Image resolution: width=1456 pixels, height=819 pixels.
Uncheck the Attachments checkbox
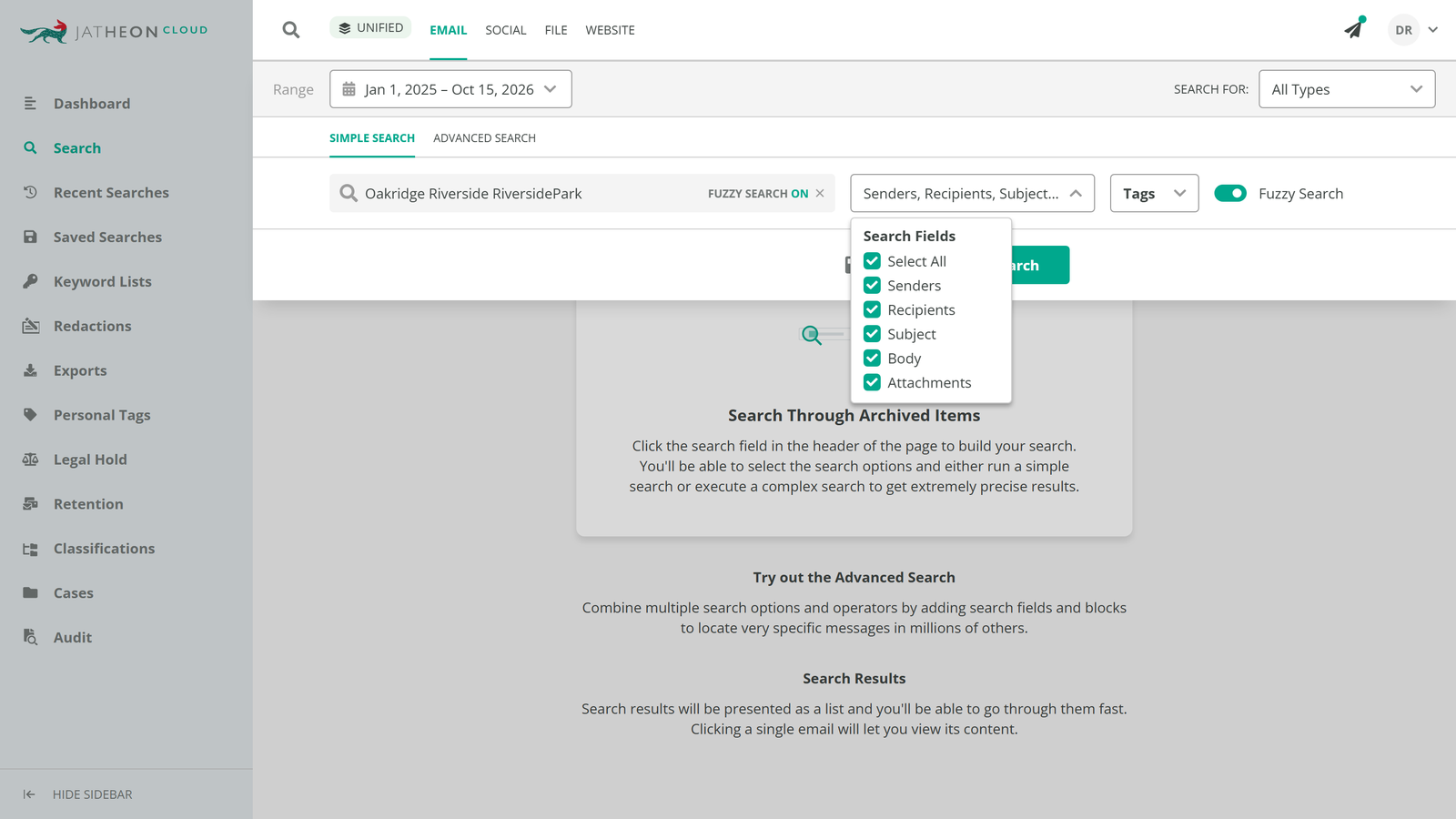point(872,382)
